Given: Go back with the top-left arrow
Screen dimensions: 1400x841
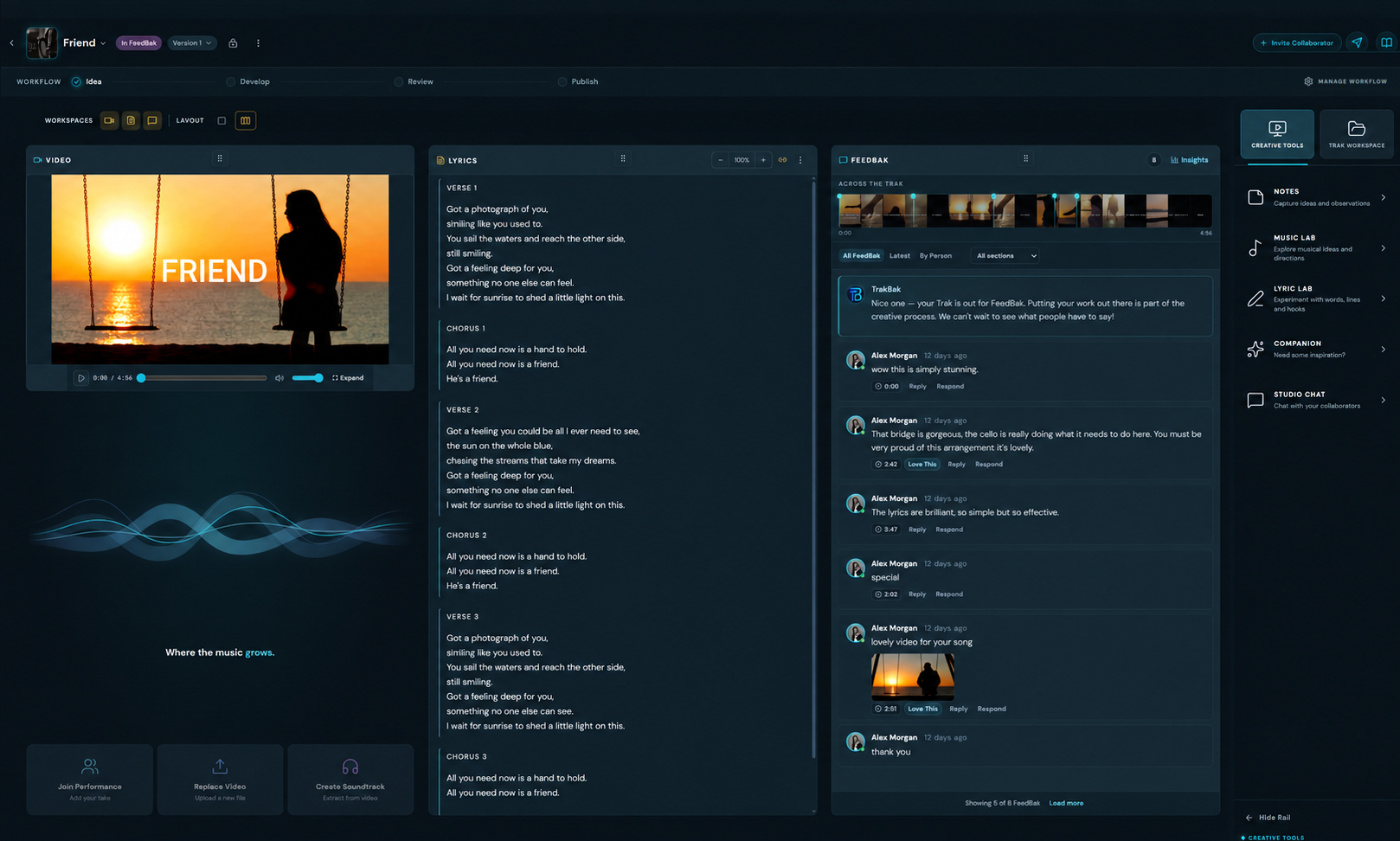Looking at the screenshot, I should coord(11,43).
